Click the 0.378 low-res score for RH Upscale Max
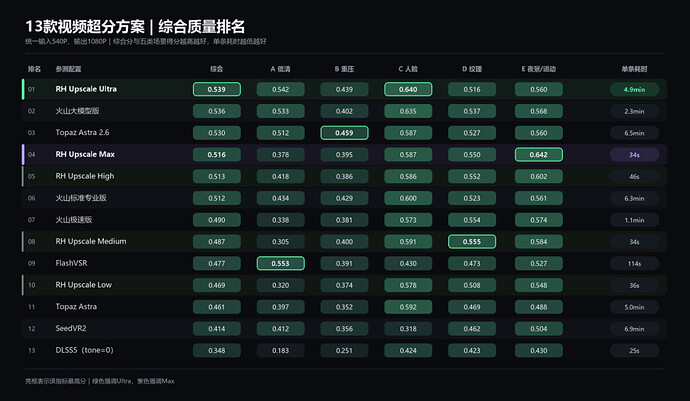This screenshot has width=690, height=401. pyautogui.click(x=280, y=155)
